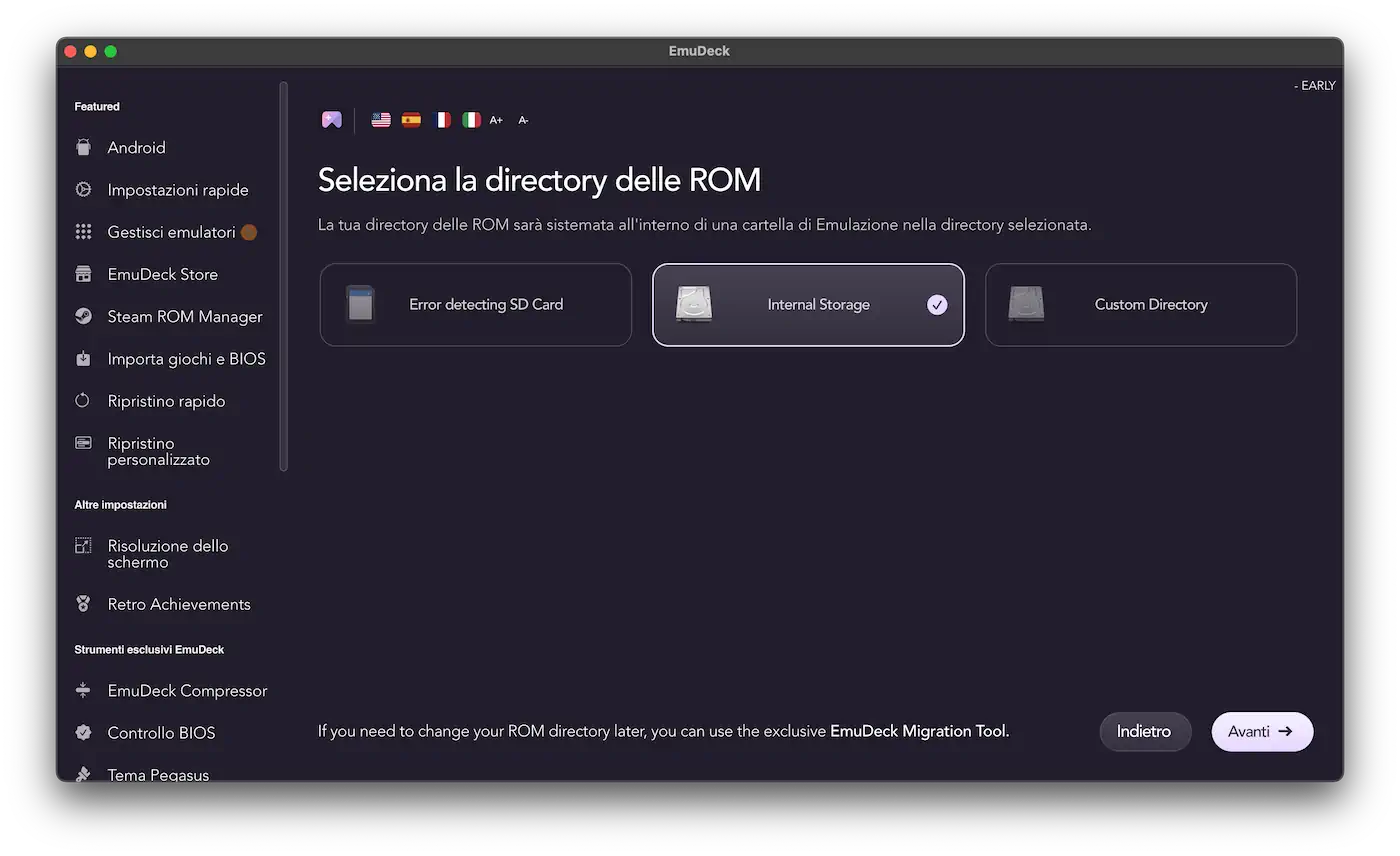The height and width of the screenshot is (856, 1400).
Task: Click the EmuDeck Compressor icon
Action: click(83, 690)
